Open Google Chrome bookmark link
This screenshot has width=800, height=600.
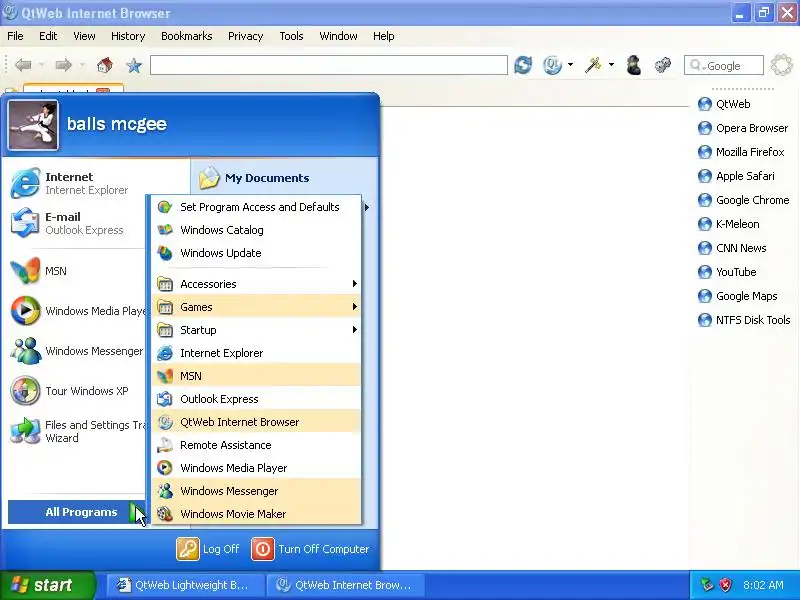pyautogui.click(x=743, y=200)
